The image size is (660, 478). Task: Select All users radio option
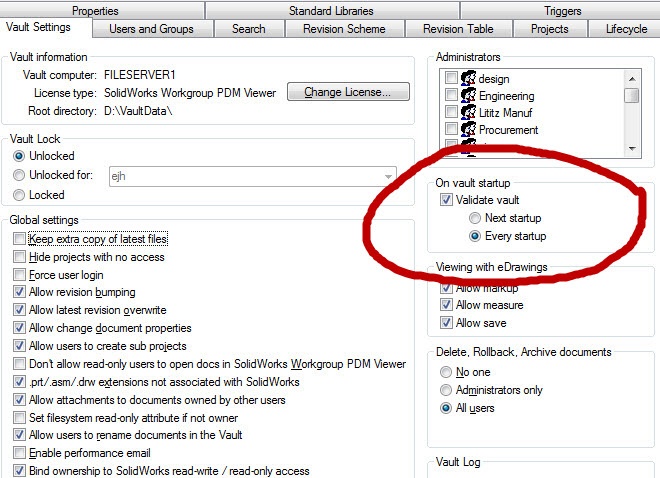tap(446, 408)
